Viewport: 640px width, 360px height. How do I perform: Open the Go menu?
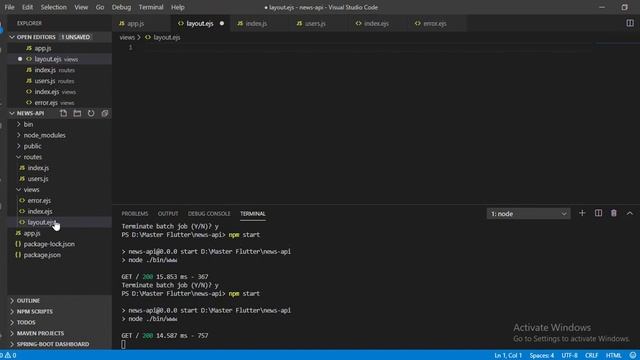(x=100, y=7)
